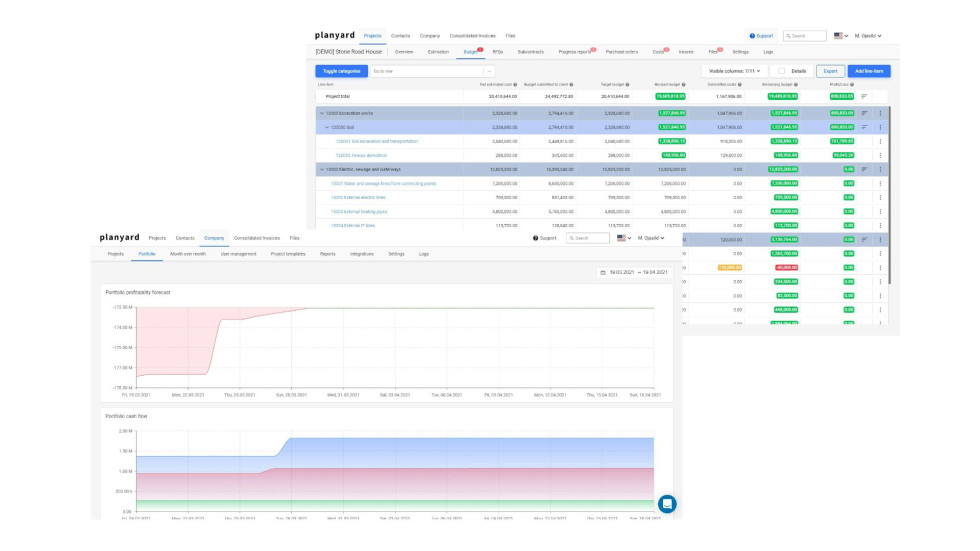Viewport: 980px width, 551px height.
Task: Click the planyard logo in the budget window
Action: (334, 36)
